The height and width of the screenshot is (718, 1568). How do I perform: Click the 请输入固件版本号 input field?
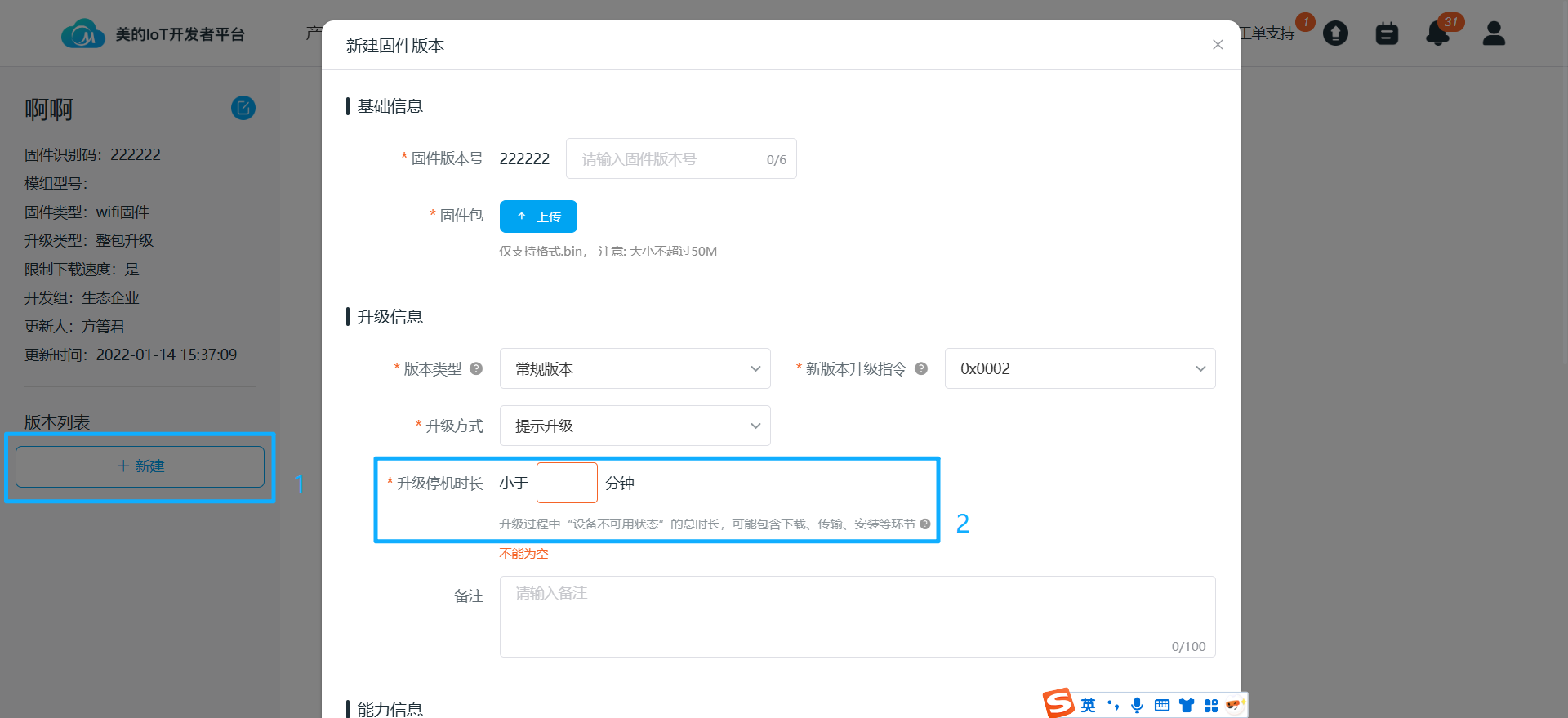point(670,158)
